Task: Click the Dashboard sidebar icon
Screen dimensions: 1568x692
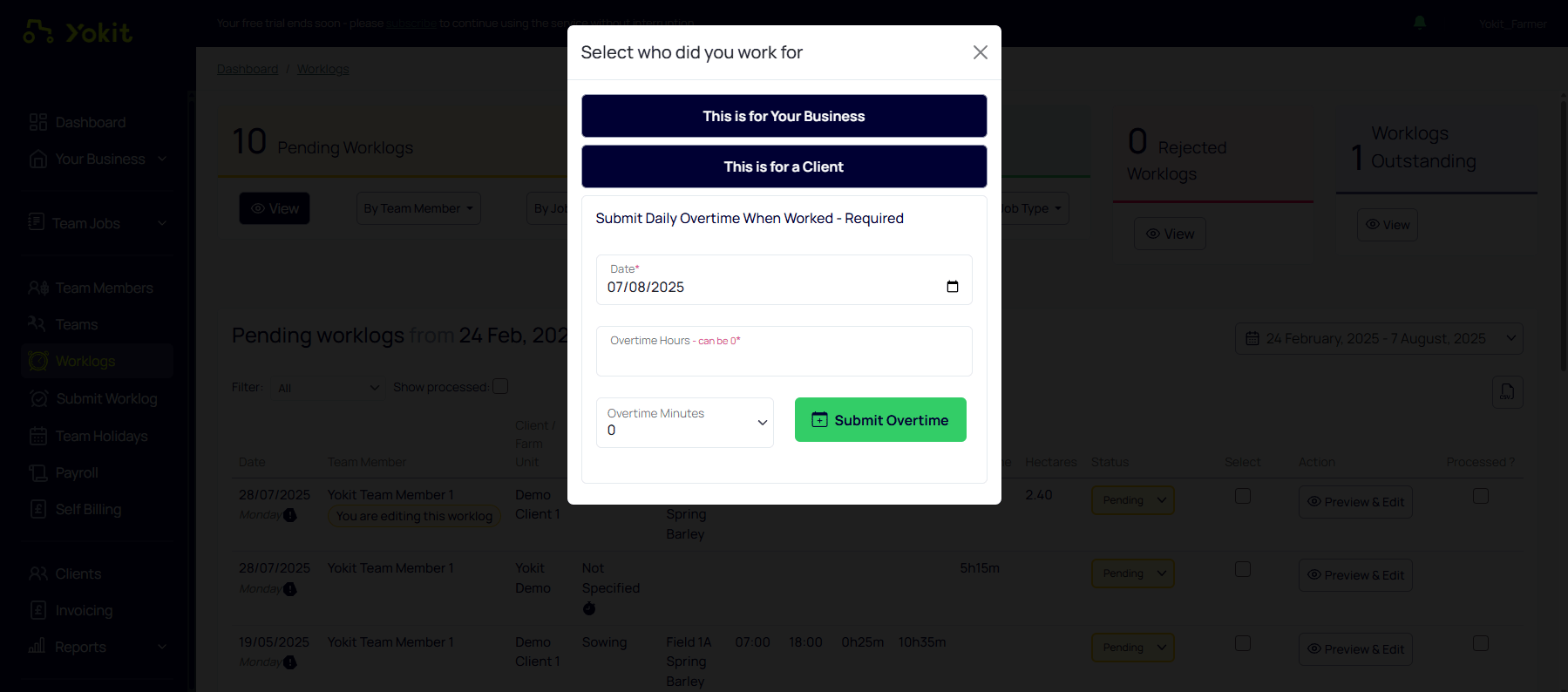Action: [38, 122]
